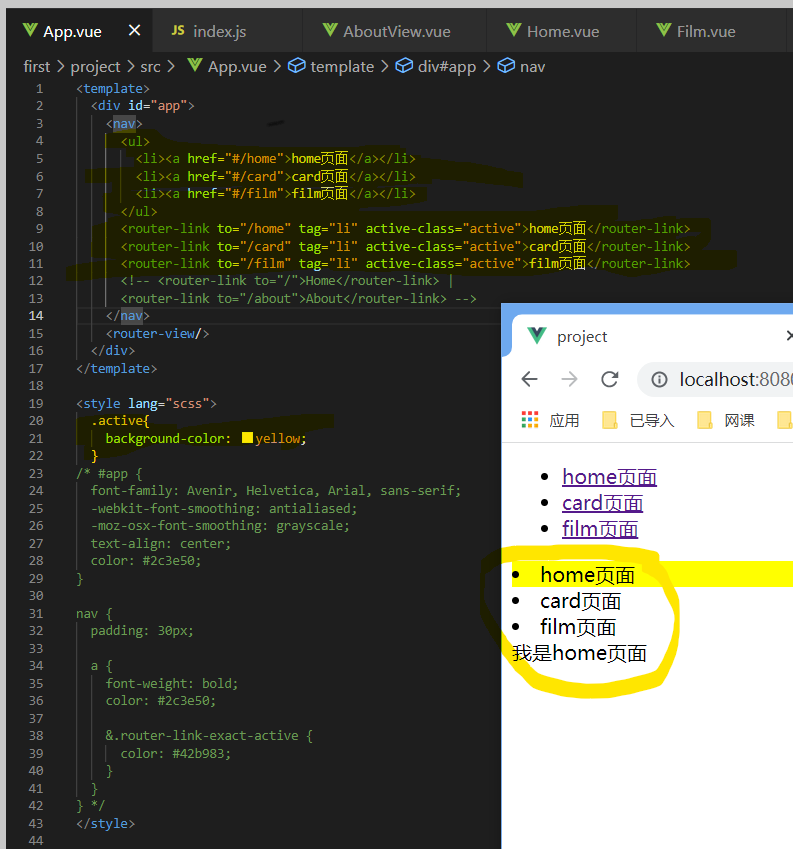Click line number 14 in the gutter

tap(36, 316)
